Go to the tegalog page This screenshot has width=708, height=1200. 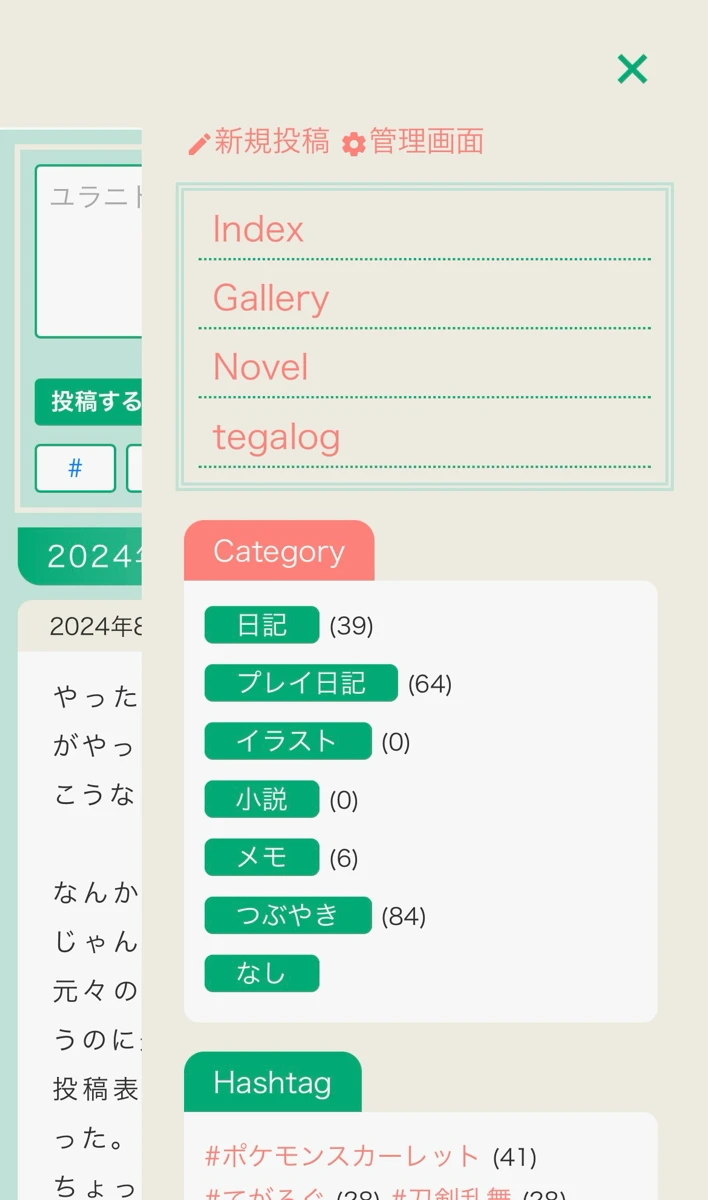pyautogui.click(x=277, y=437)
